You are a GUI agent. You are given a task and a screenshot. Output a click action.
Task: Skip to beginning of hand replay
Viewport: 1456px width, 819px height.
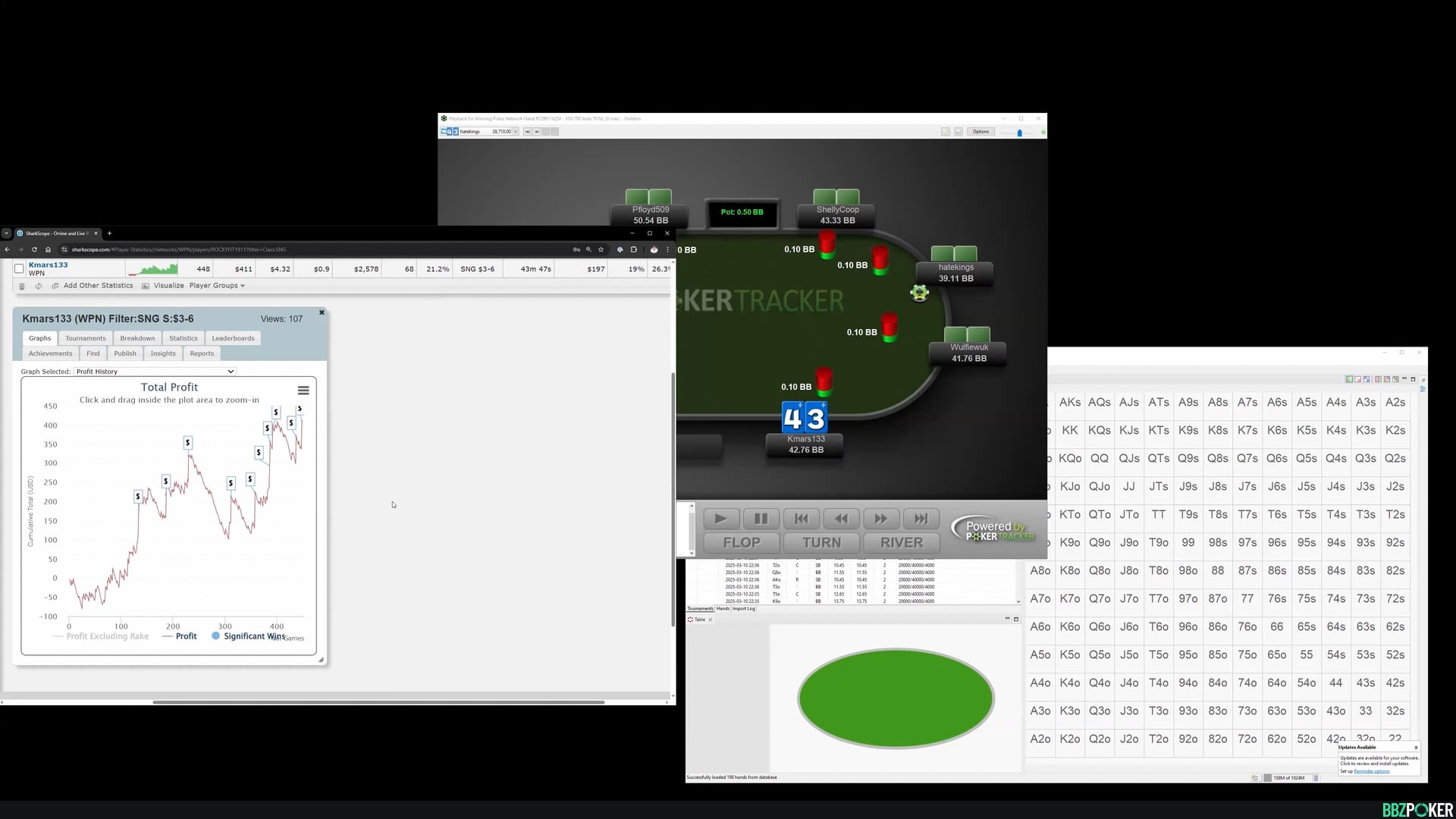point(801,519)
